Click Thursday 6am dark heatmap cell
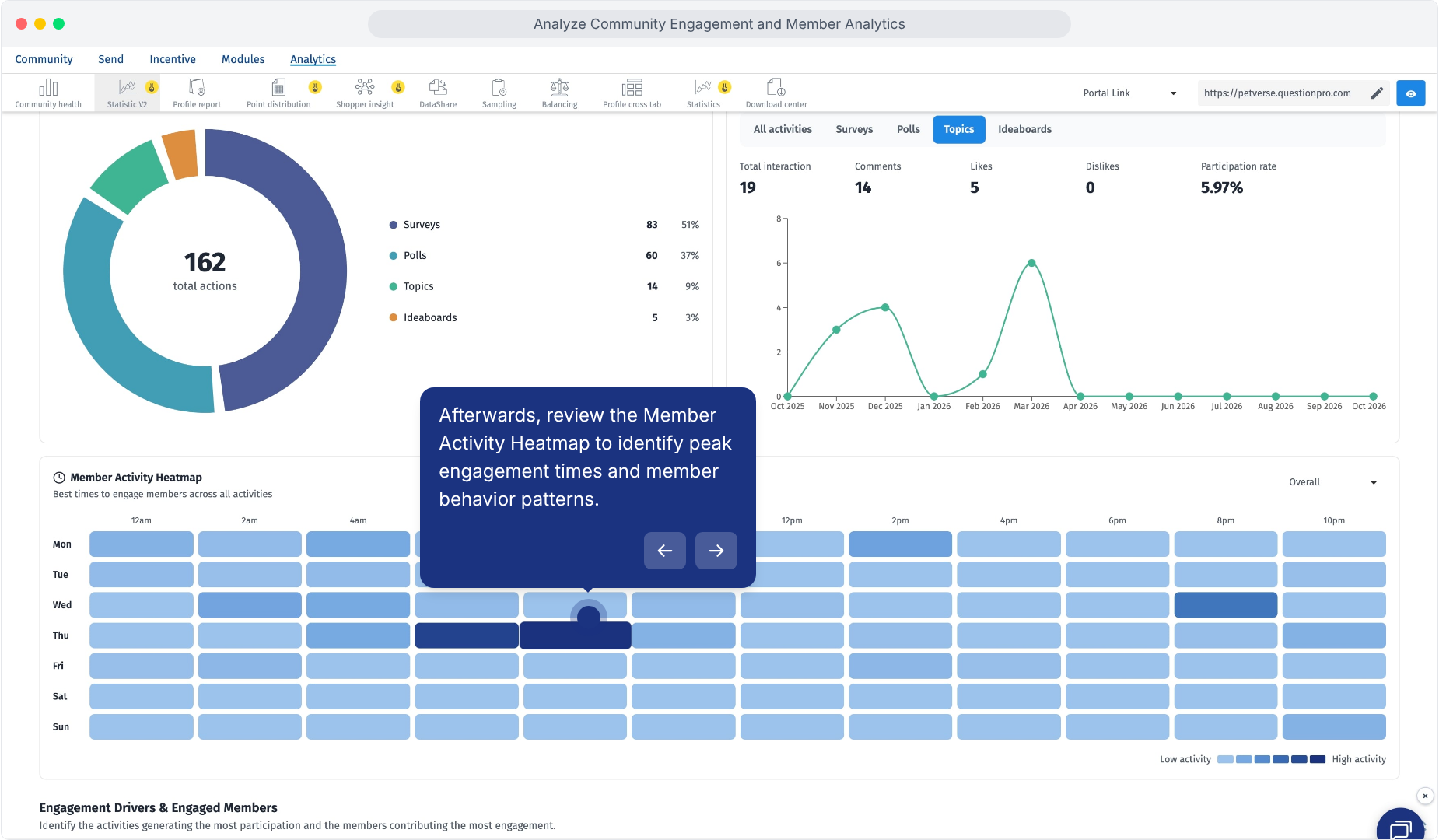Image resolution: width=1439 pixels, height=840 pixels. tap(467, 635)
